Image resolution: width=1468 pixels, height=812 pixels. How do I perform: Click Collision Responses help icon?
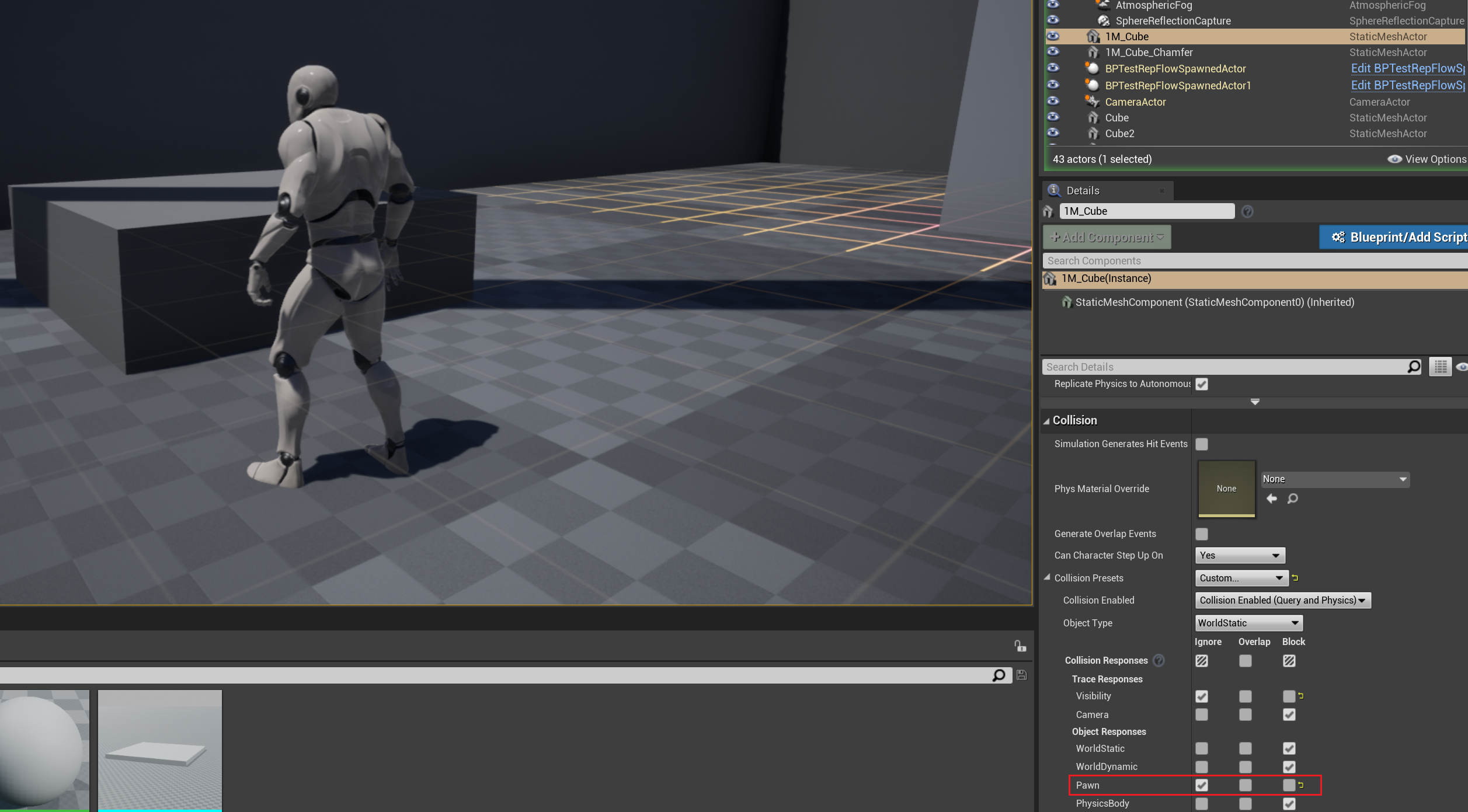pos(1159,660)
